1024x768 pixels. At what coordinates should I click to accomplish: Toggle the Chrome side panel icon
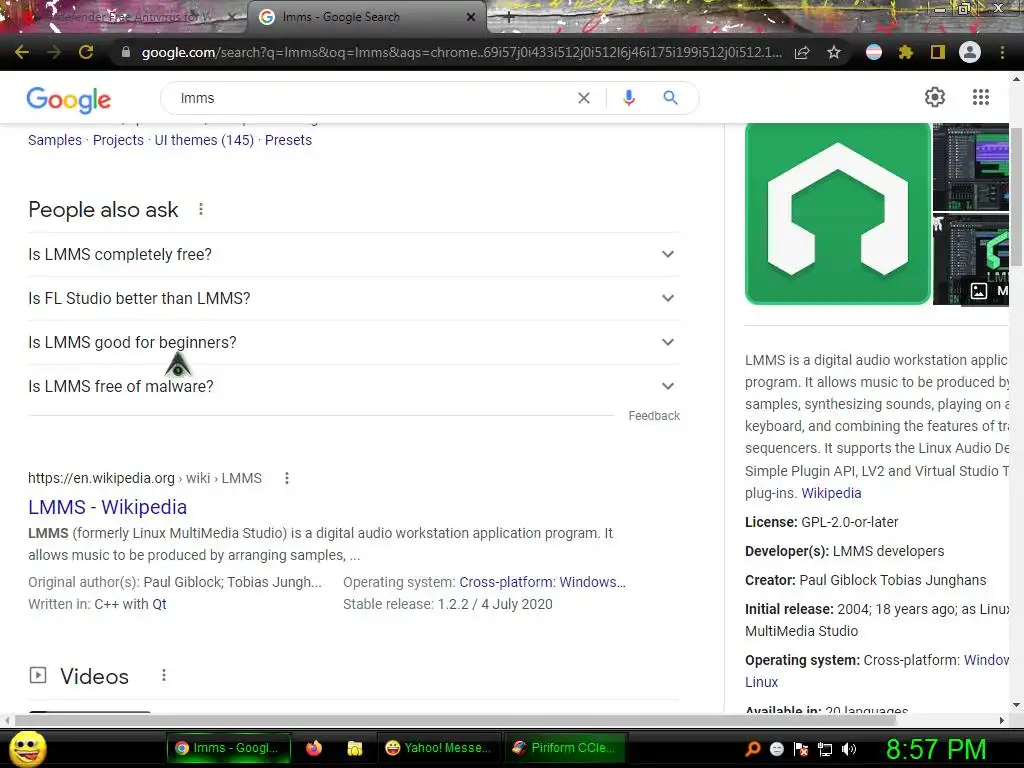click(938, 52)
